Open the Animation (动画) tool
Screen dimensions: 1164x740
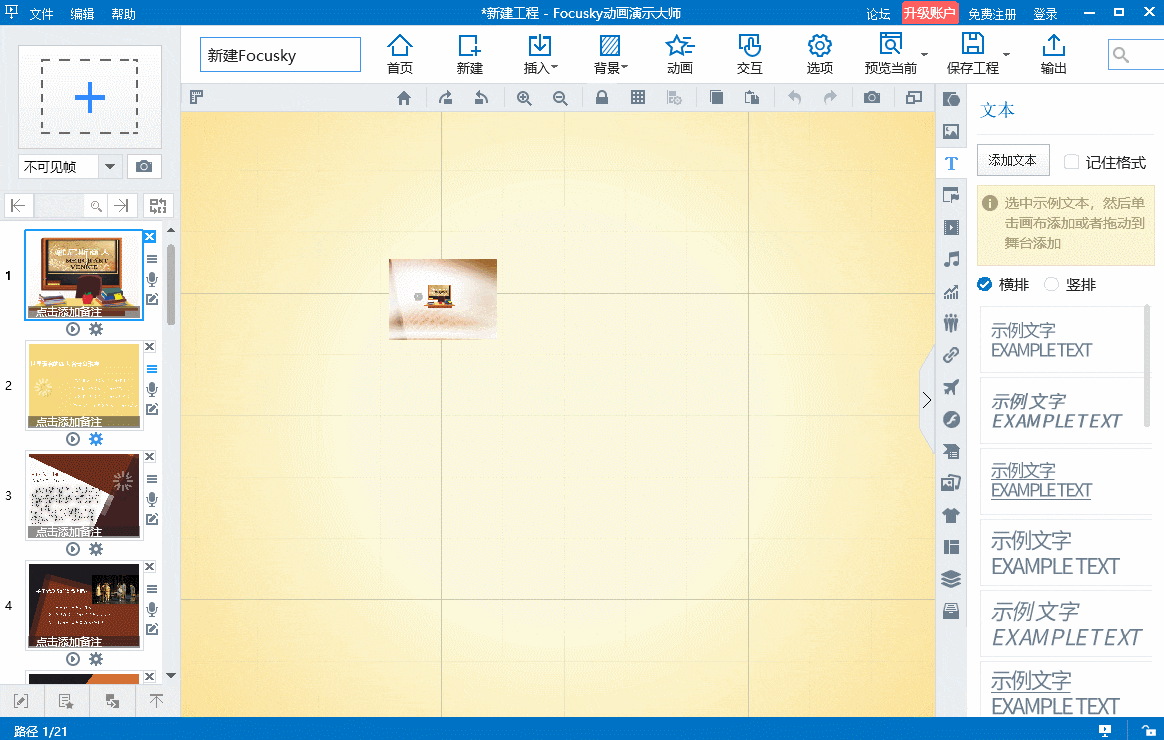click(680, 54)
